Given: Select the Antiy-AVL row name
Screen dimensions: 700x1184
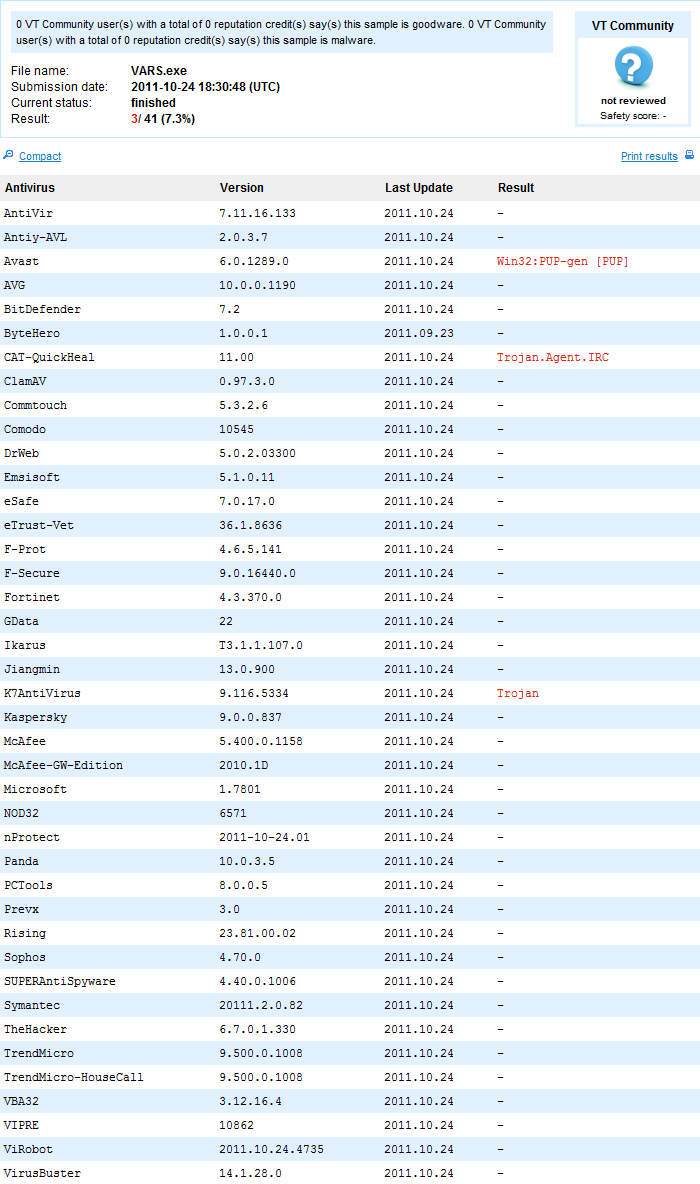Looking at the screenshot, I should 35,237.
